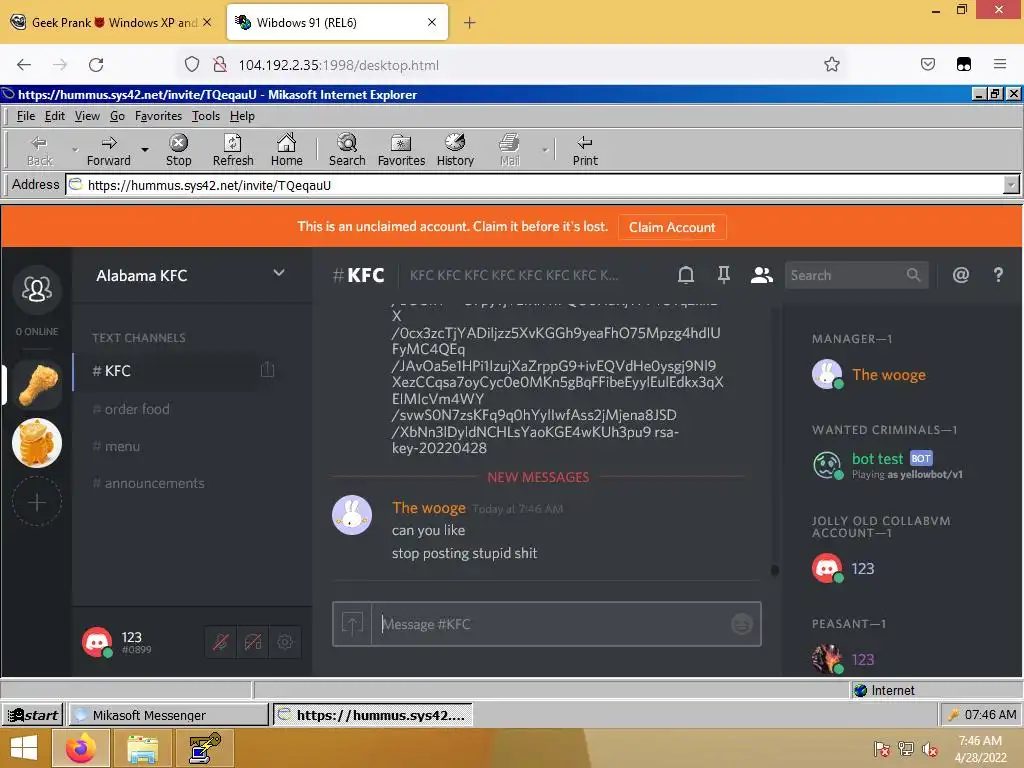
Task: Toggle the member list icon
Action: [x=761, y=275]
